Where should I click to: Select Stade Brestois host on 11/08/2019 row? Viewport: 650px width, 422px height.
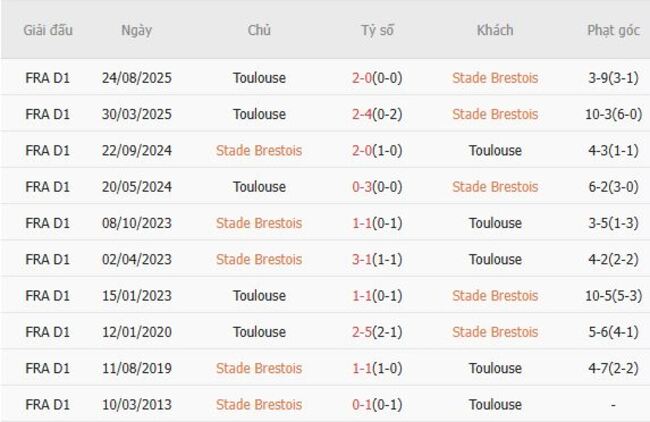[259, 368]
